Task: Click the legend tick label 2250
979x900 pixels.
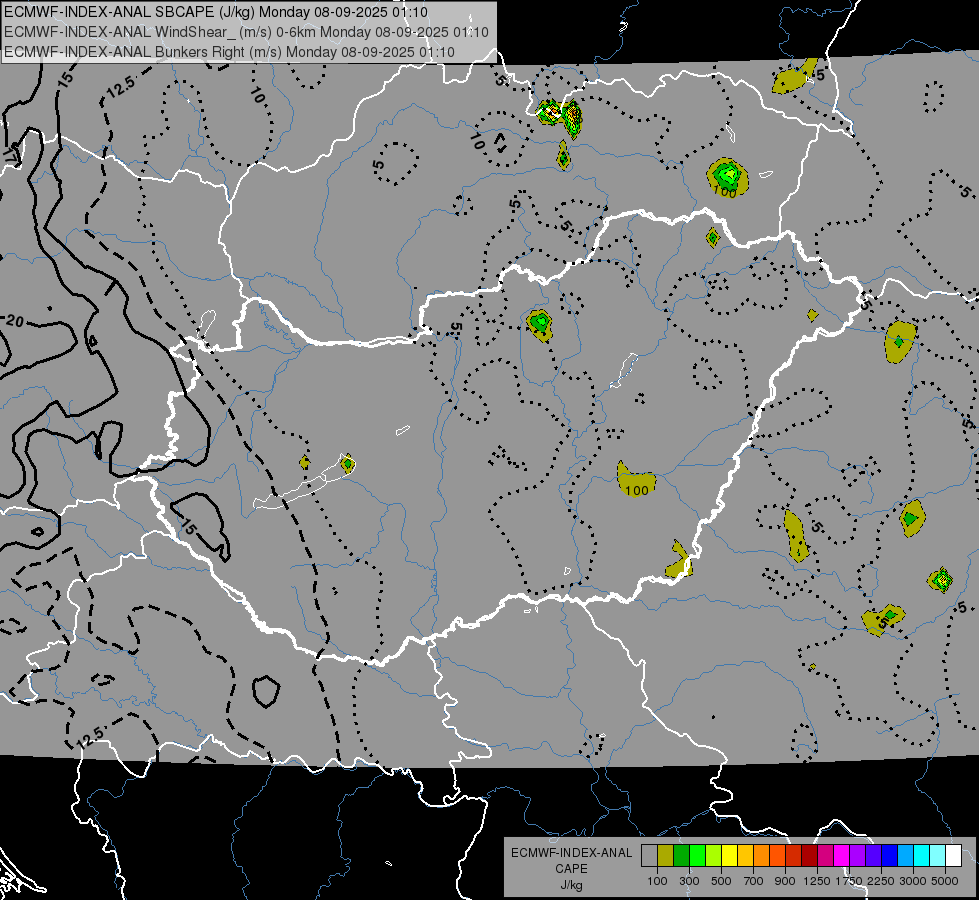Action: 880,881
